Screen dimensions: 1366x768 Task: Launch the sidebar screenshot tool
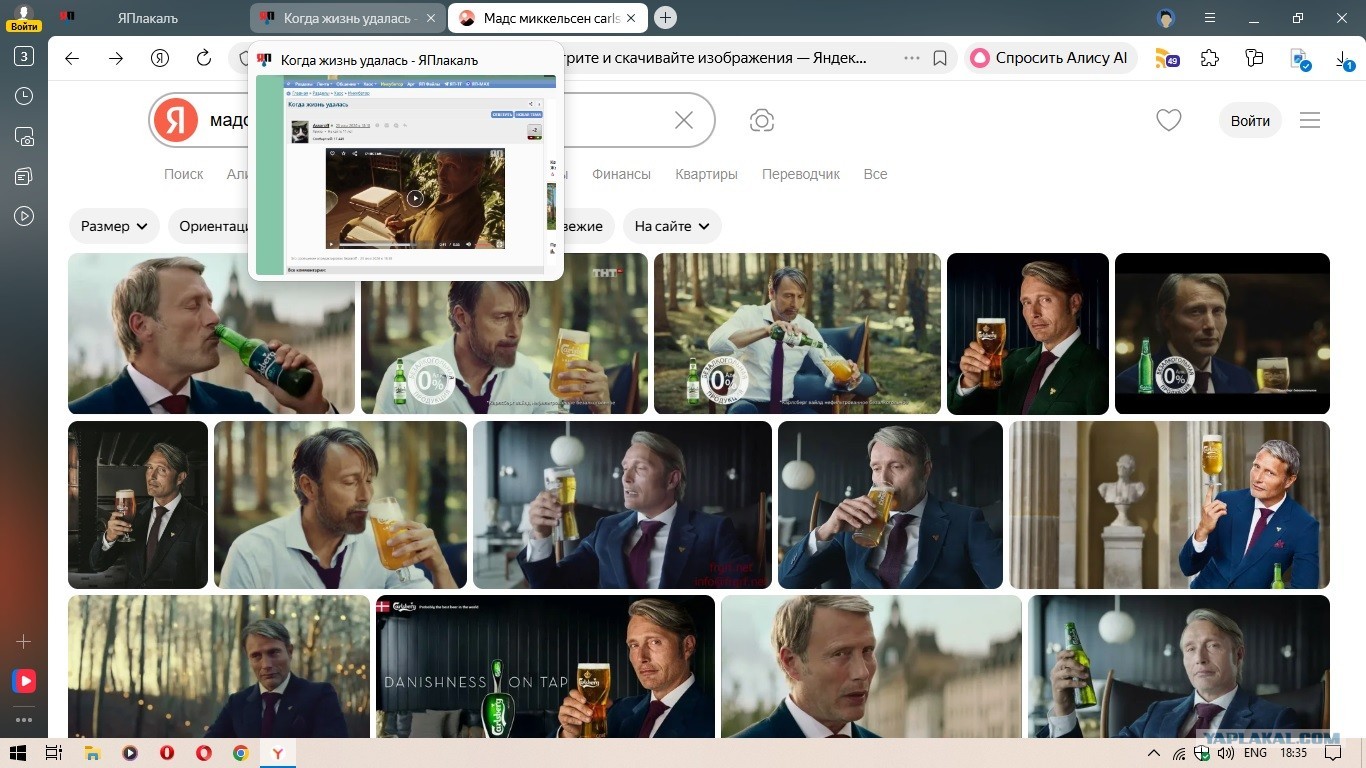pos(24,137)
